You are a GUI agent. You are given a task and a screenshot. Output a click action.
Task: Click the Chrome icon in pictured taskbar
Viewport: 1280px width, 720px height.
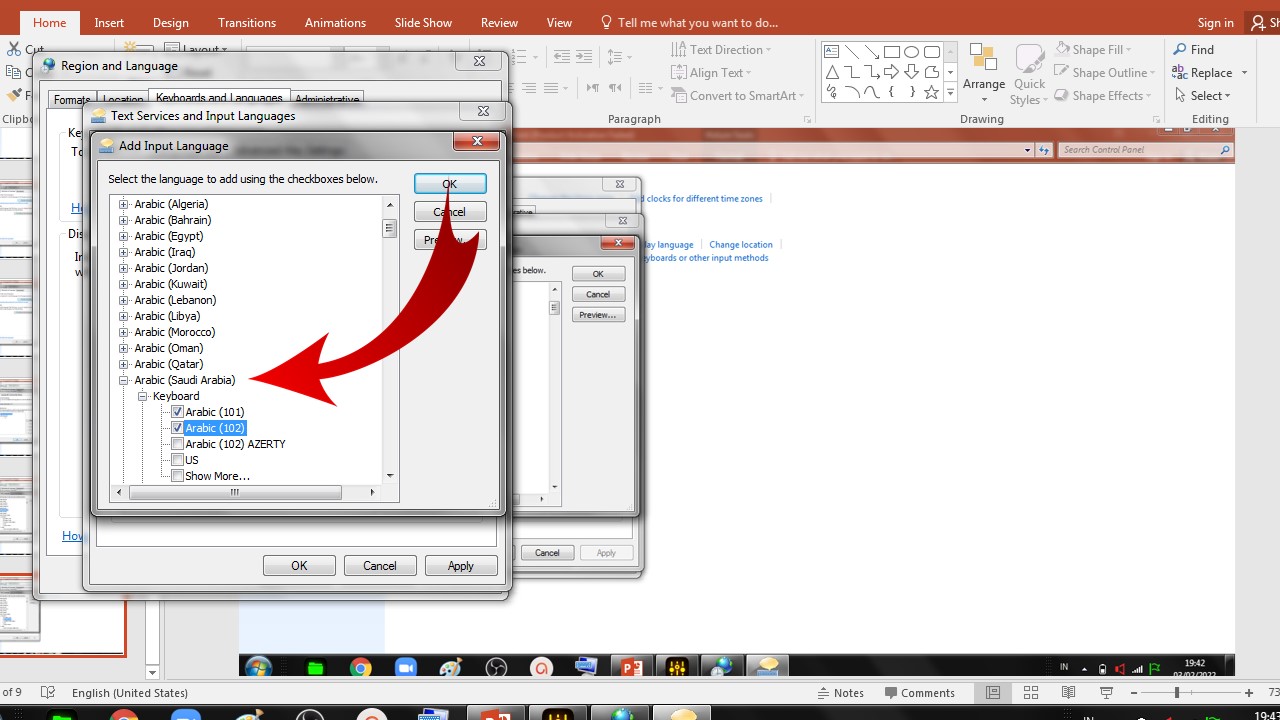click(361, 668)
